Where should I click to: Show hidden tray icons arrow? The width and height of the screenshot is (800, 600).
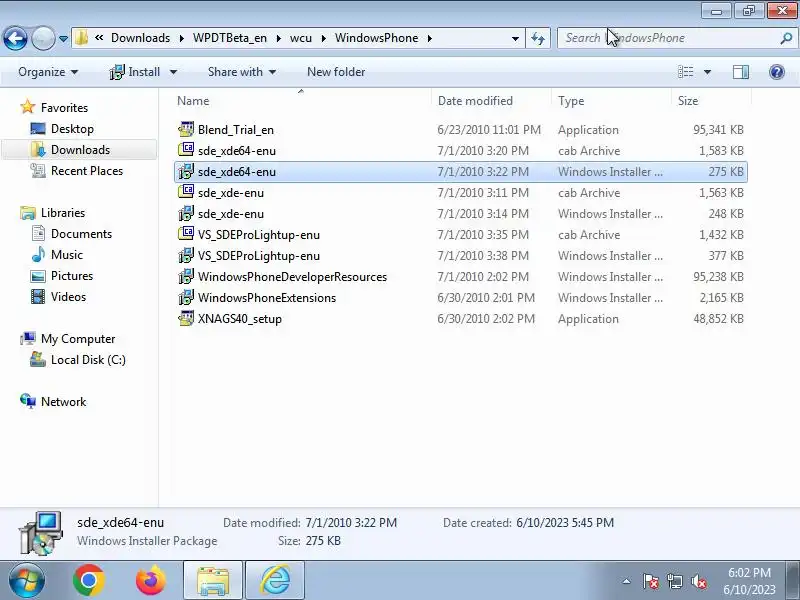[x=626, y=581]
